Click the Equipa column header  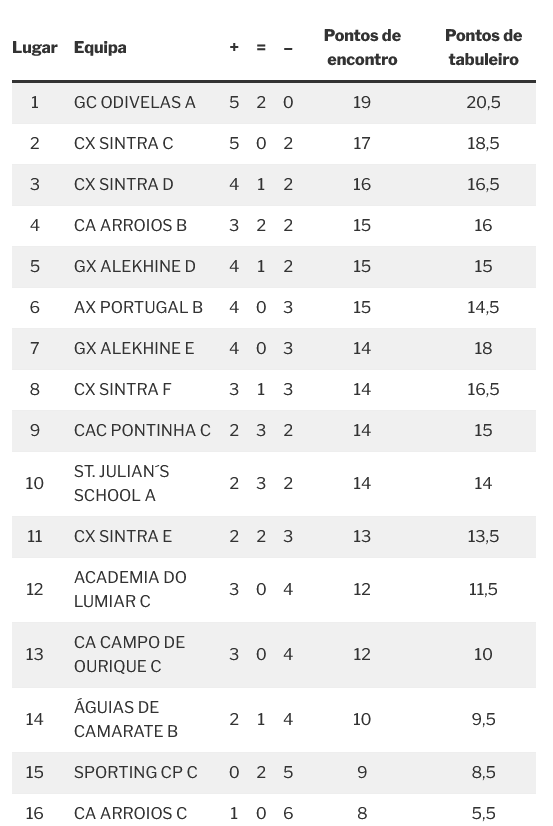pyautogui.click(x=100, y=47)
